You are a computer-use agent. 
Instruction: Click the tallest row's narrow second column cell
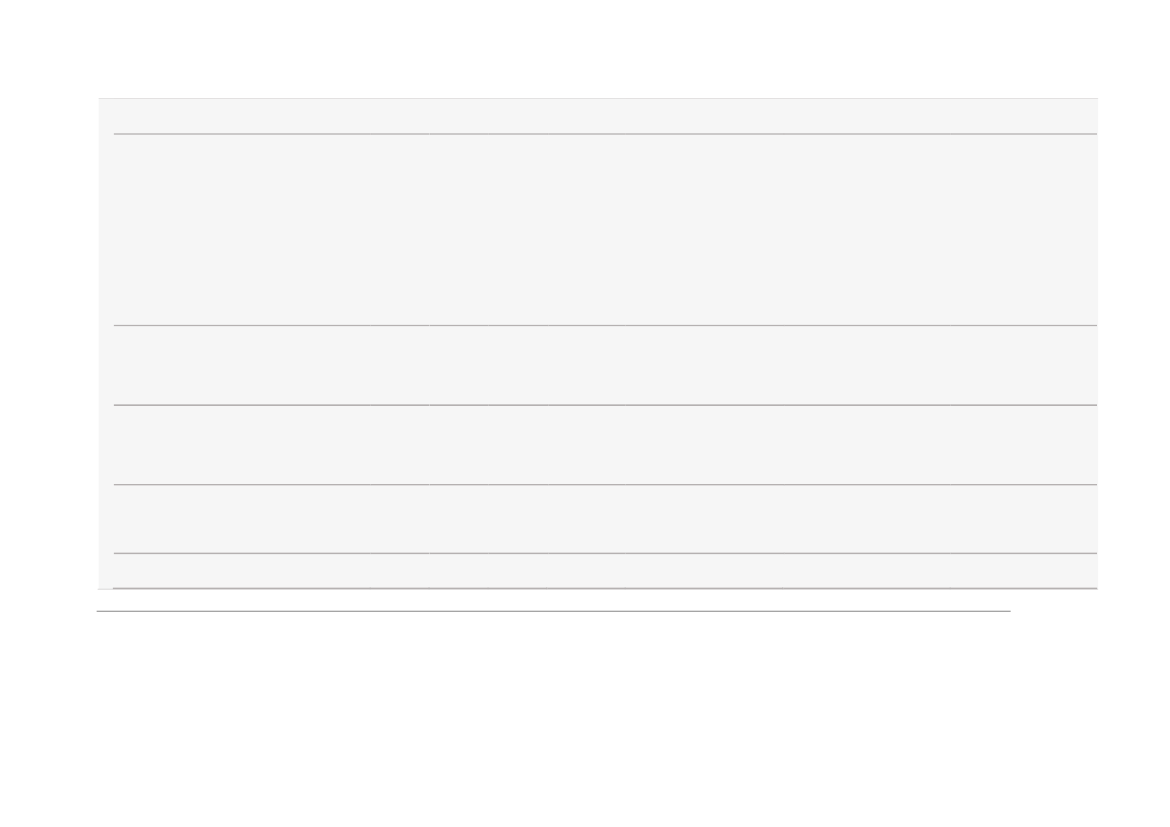click(400, 230)
